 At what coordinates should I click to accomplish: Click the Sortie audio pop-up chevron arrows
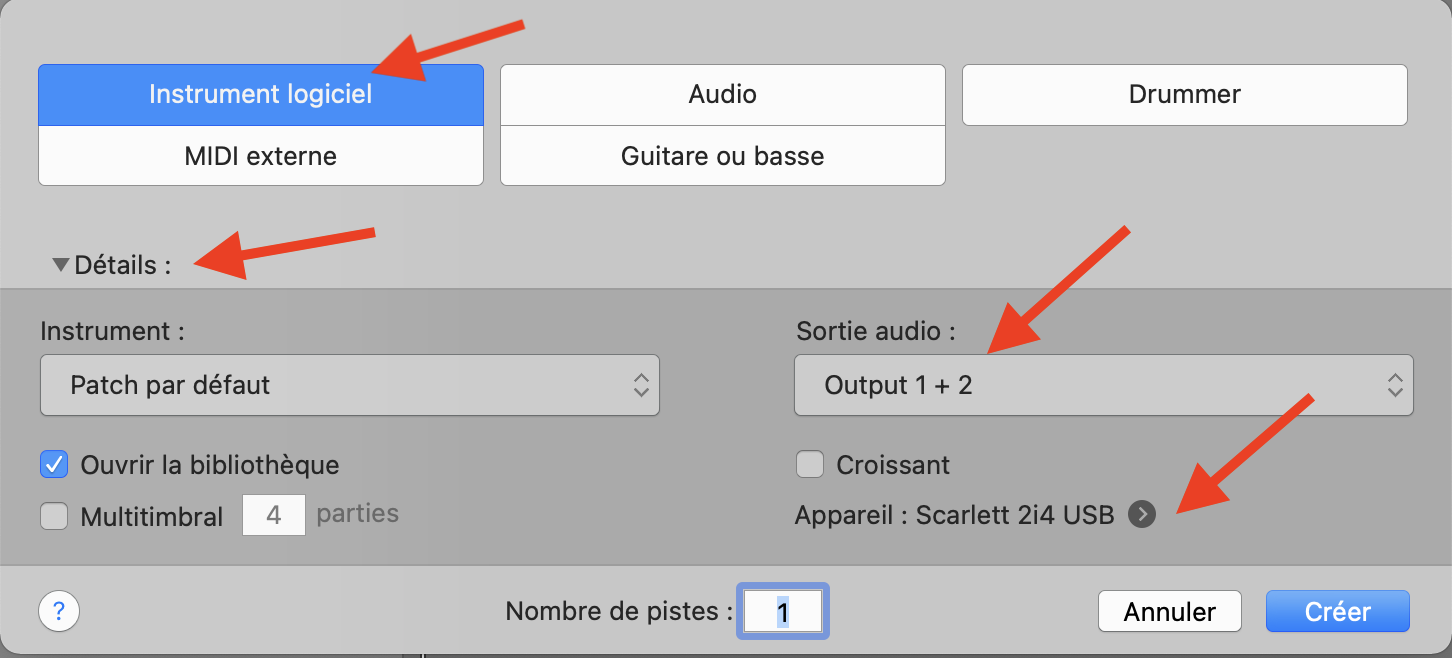tap(1394, 385)
